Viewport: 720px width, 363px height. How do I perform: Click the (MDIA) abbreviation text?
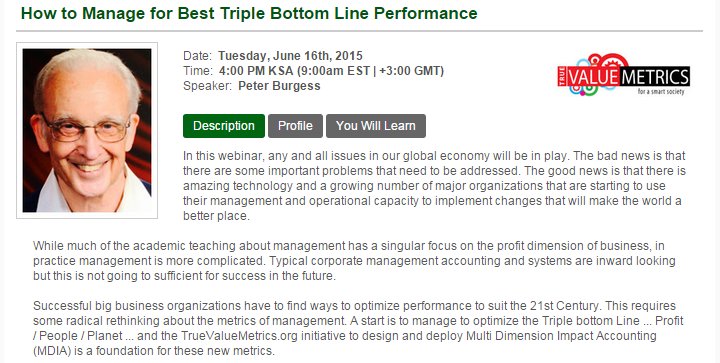coord(46,351)
